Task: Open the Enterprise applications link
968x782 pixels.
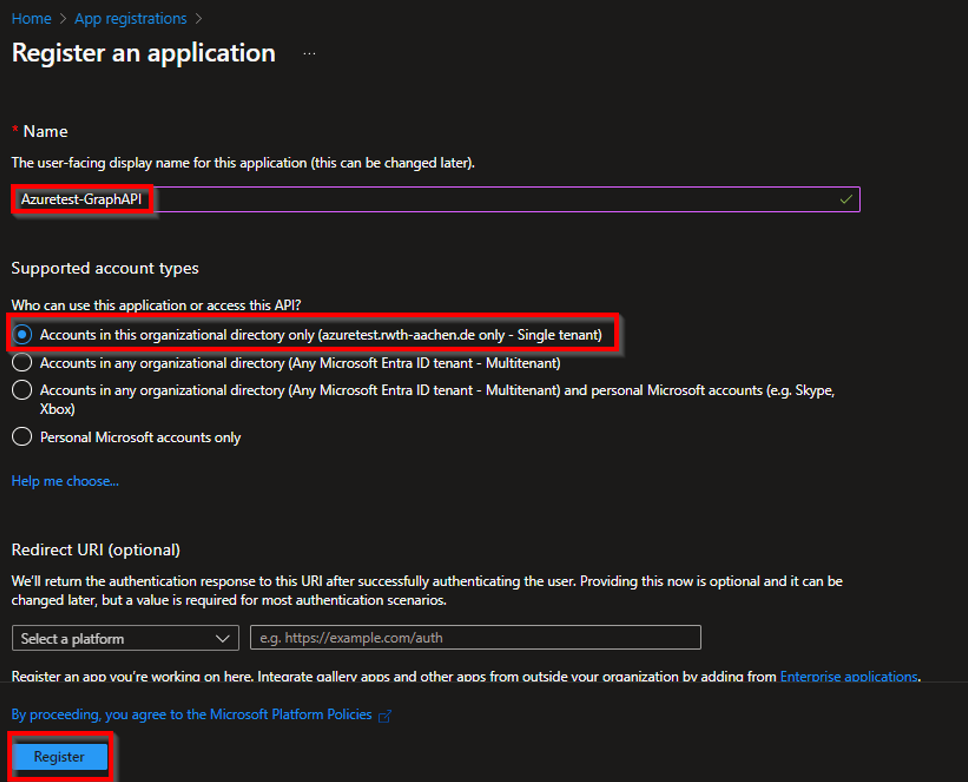Action: (848, 676)
